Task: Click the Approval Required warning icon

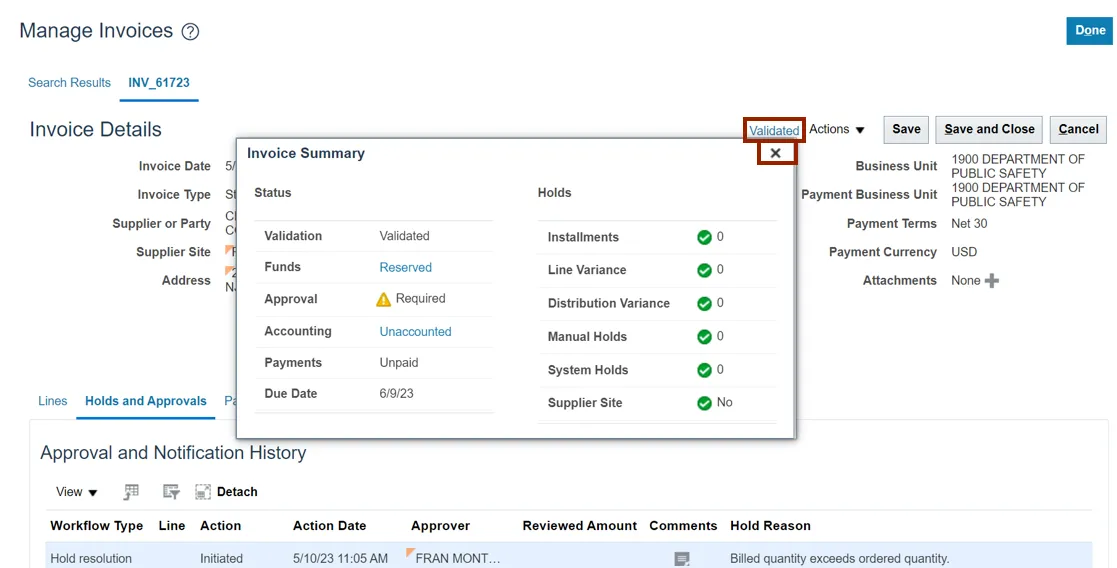Action: coord(383,299)
